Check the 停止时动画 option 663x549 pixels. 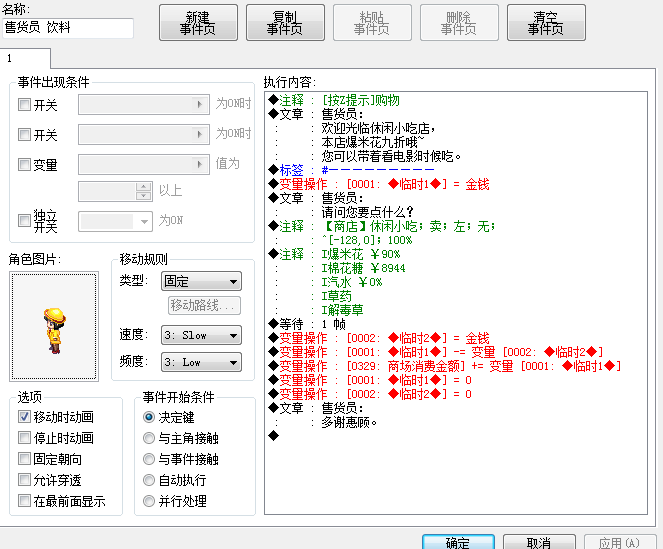click(25, 438)
